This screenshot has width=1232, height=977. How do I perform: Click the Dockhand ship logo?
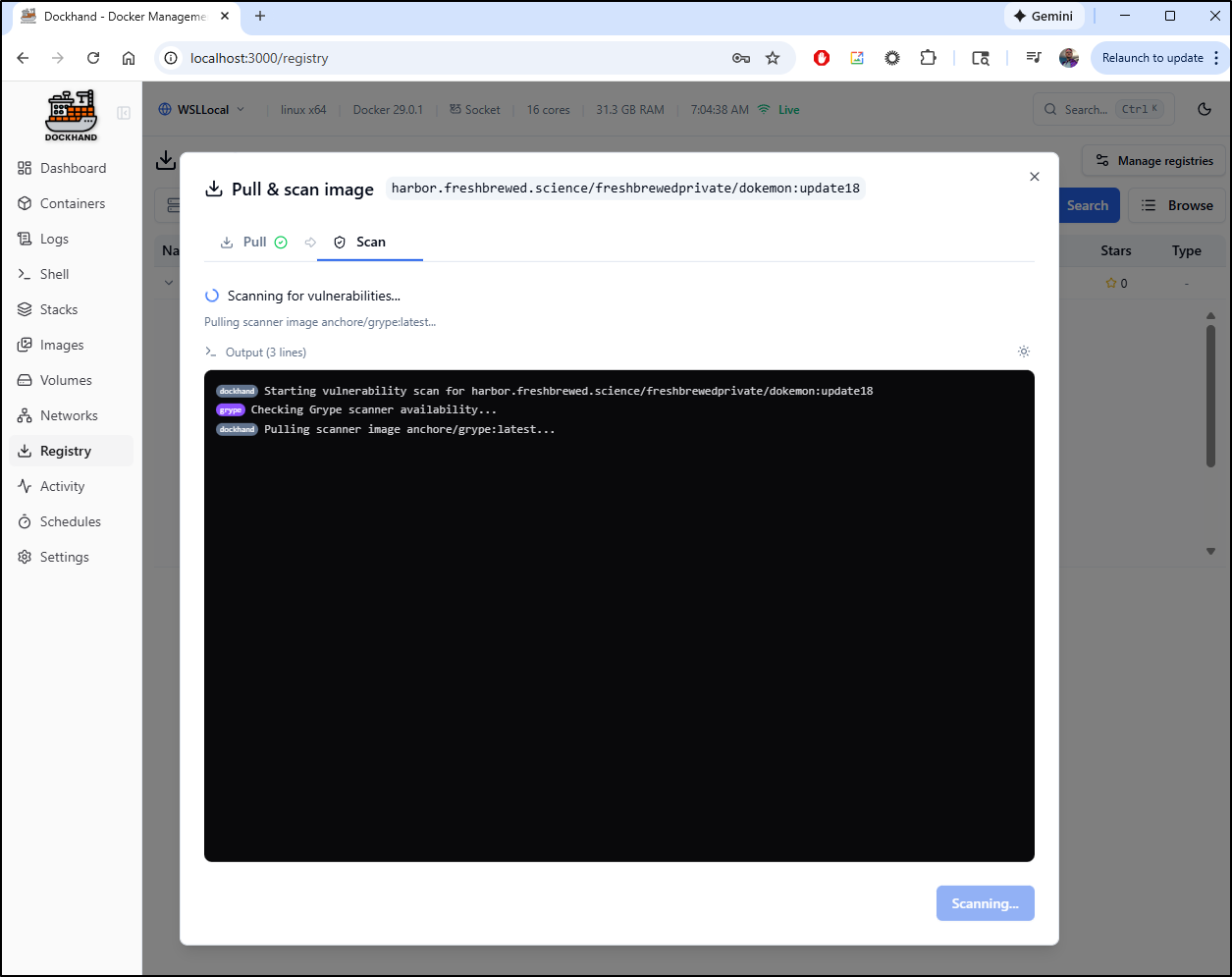71,115
